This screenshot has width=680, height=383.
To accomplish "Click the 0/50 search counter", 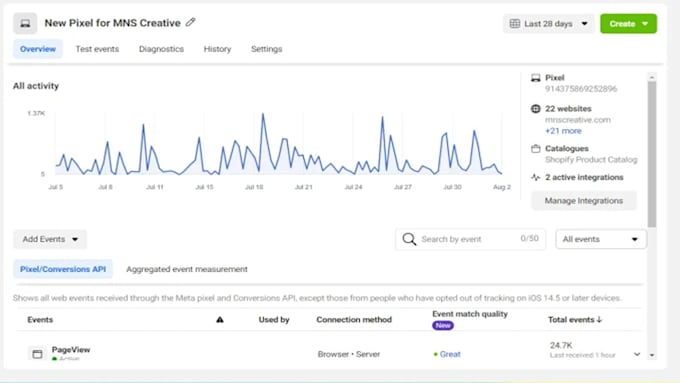I will click(530, 239).
